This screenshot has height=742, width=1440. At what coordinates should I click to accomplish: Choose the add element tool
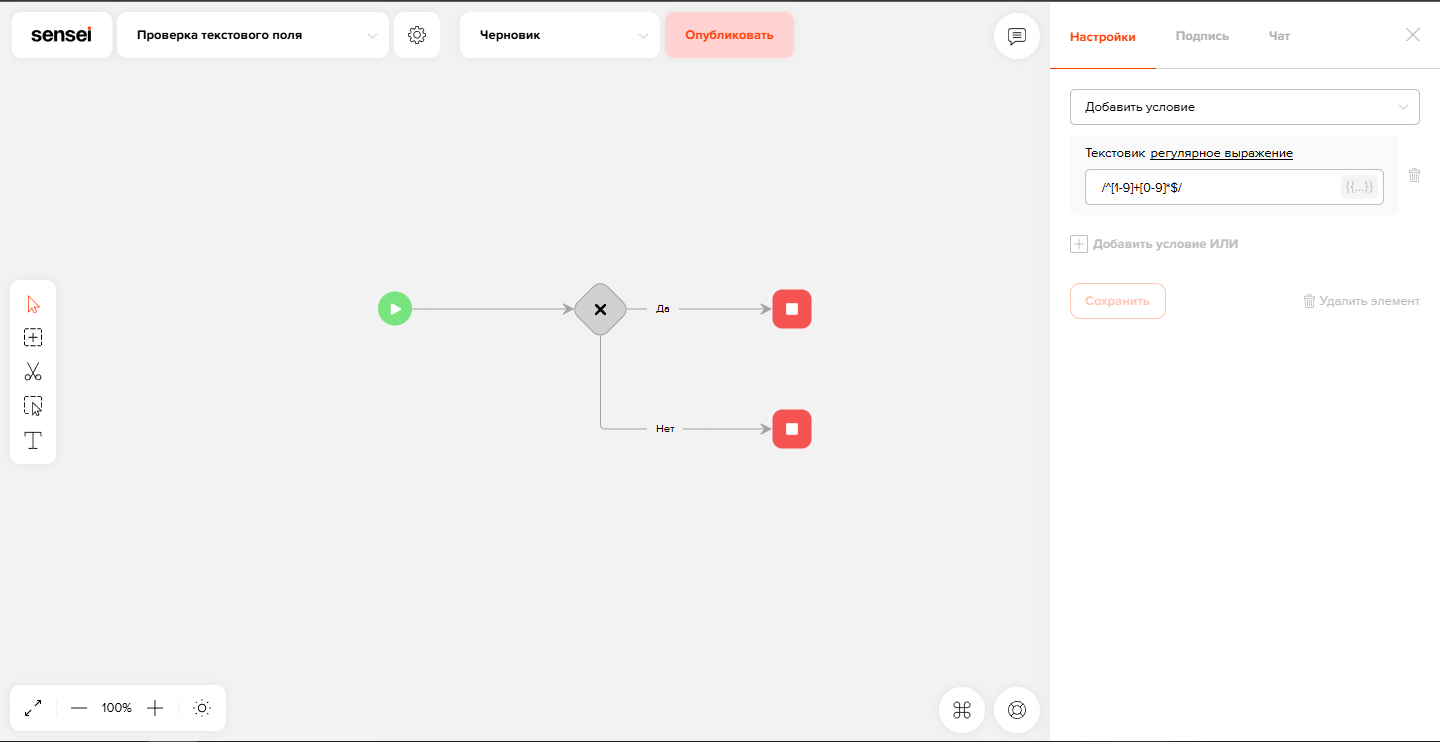[33, 338]
